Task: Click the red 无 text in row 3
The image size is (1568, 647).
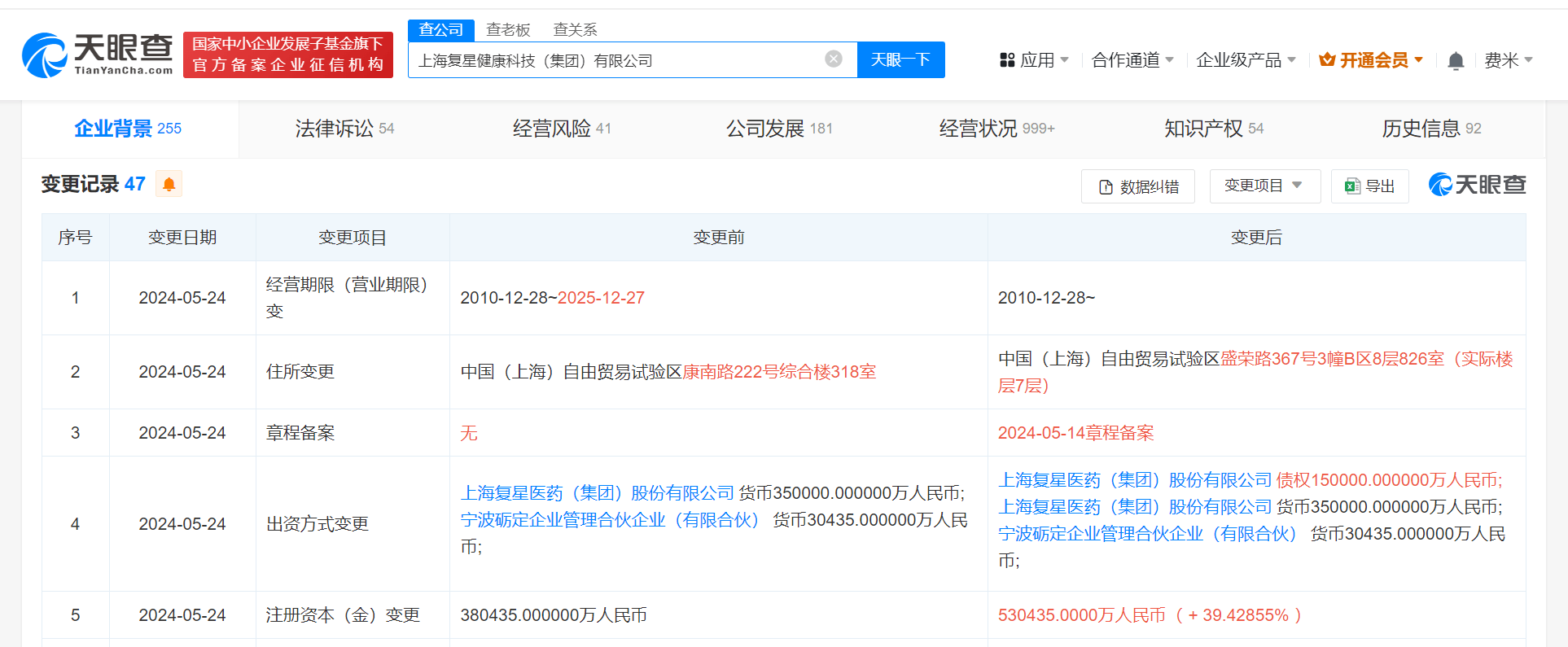Action: point(469,433)
